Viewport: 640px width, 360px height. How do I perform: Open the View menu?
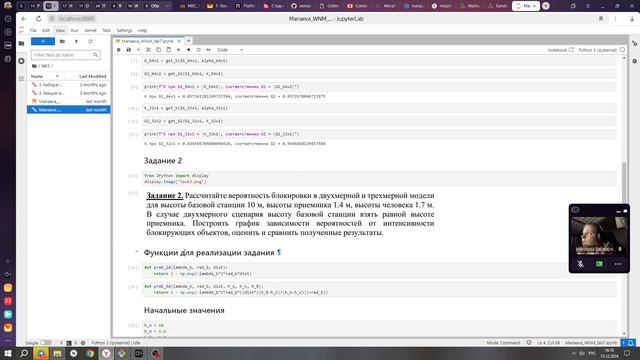click(60, 31)
